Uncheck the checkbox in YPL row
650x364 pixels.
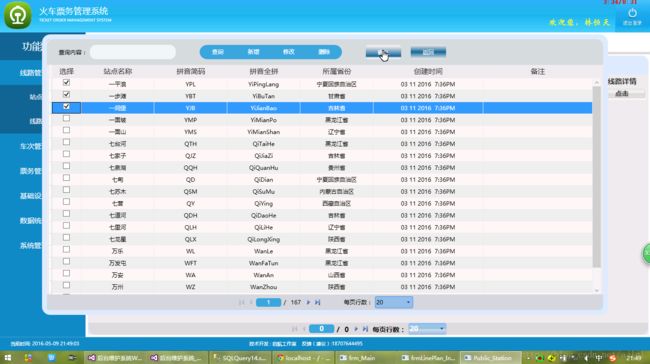[x=66, y=83]
